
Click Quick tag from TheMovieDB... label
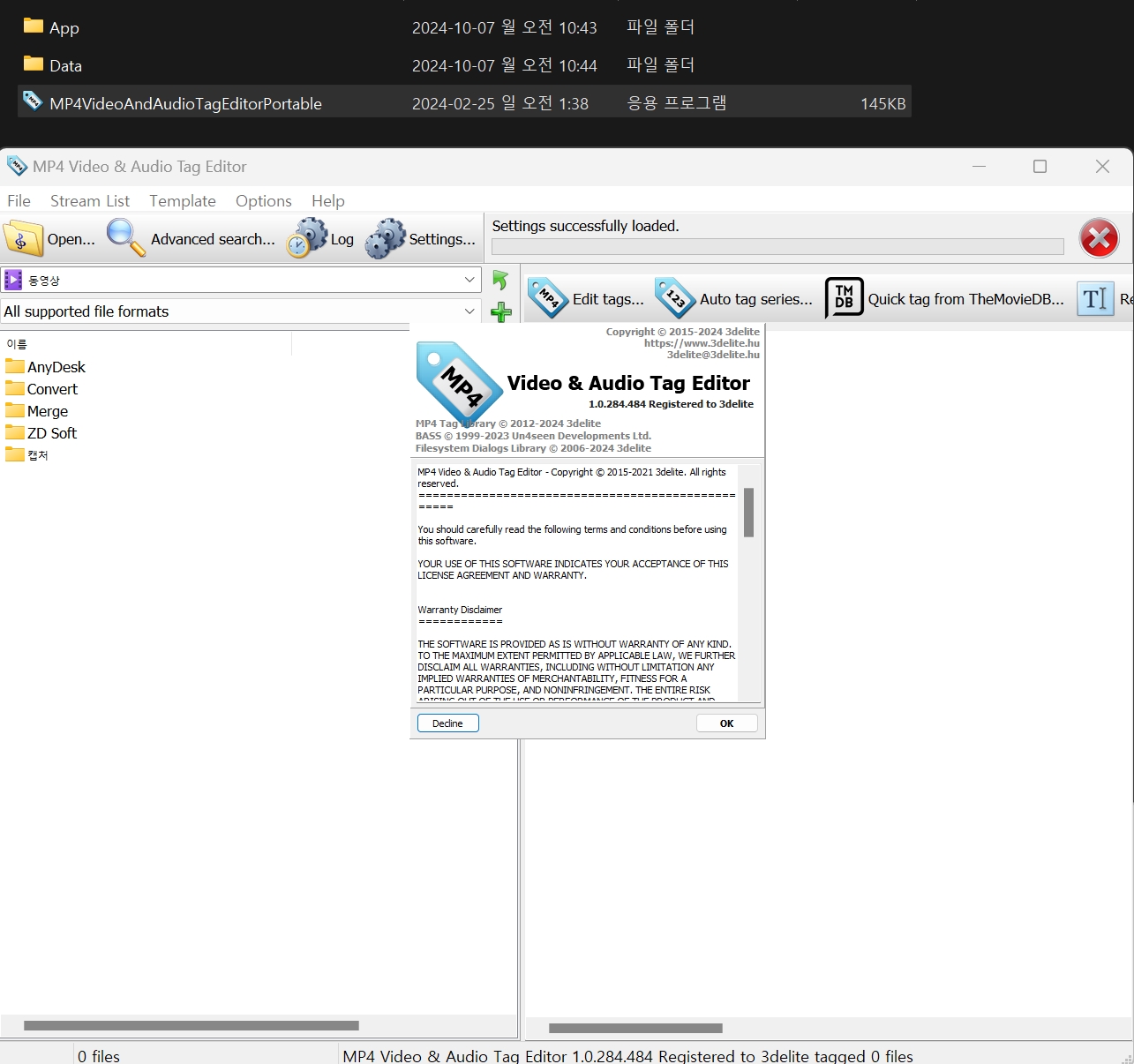(966, 299)
